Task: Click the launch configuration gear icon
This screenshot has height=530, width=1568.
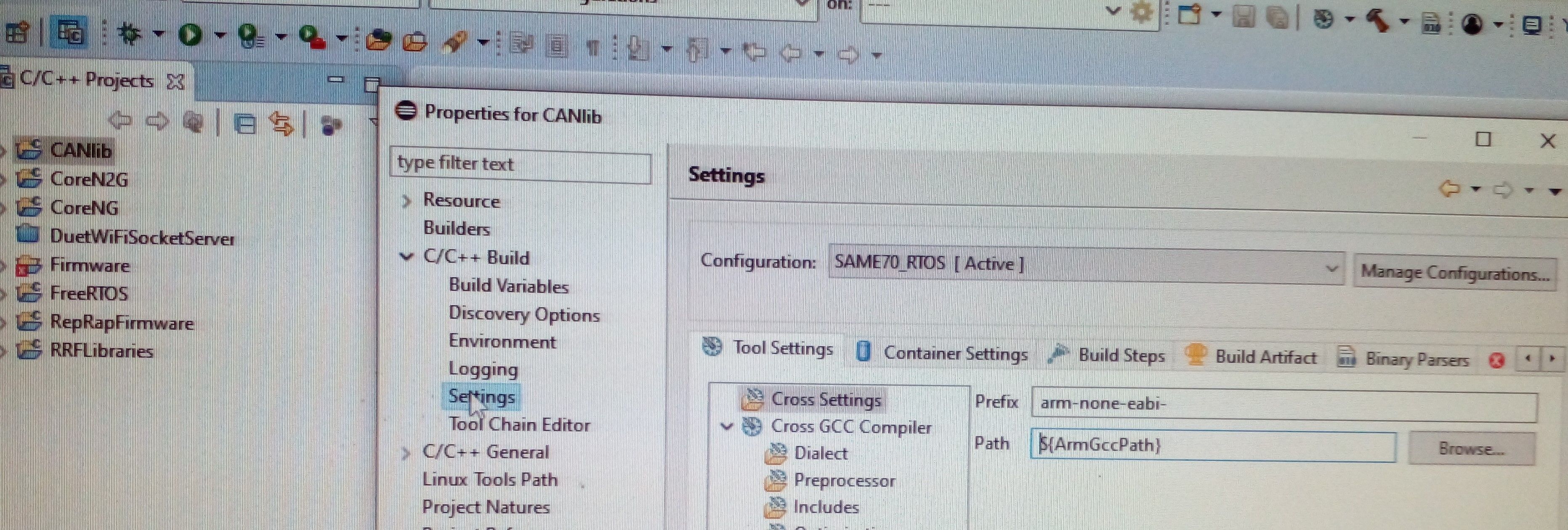Action: pyautogui.click(x=1141, y=12)
